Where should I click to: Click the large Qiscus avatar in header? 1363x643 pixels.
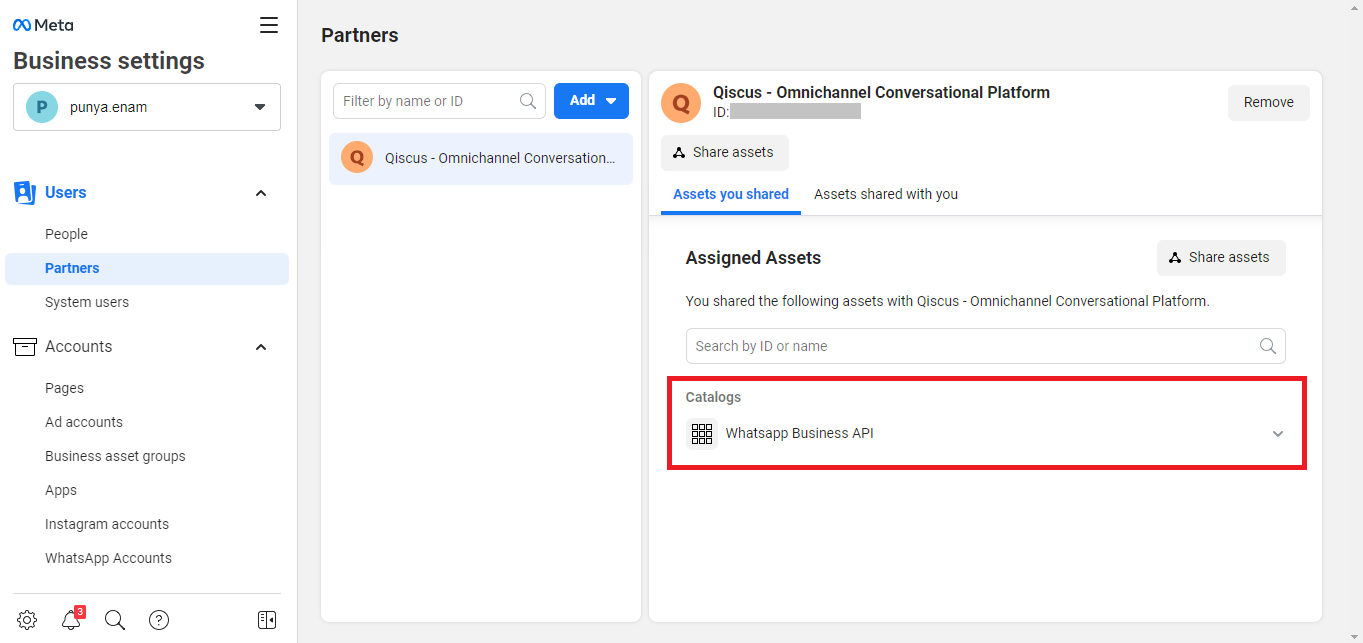coord(681,103)
